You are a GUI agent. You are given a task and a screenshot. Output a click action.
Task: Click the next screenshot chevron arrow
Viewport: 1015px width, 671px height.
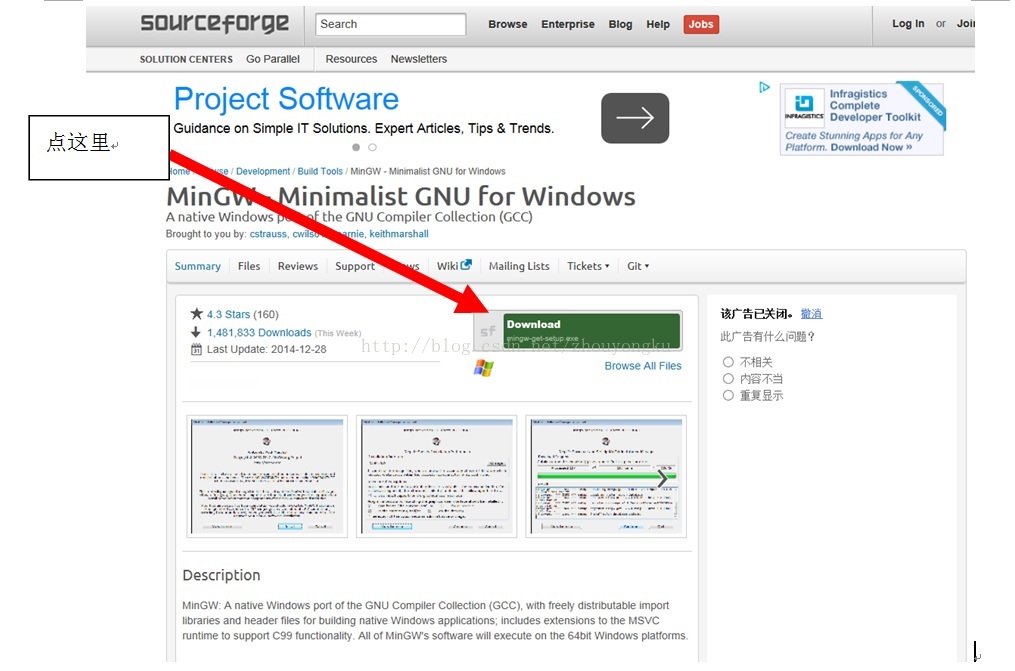(662, 479)
